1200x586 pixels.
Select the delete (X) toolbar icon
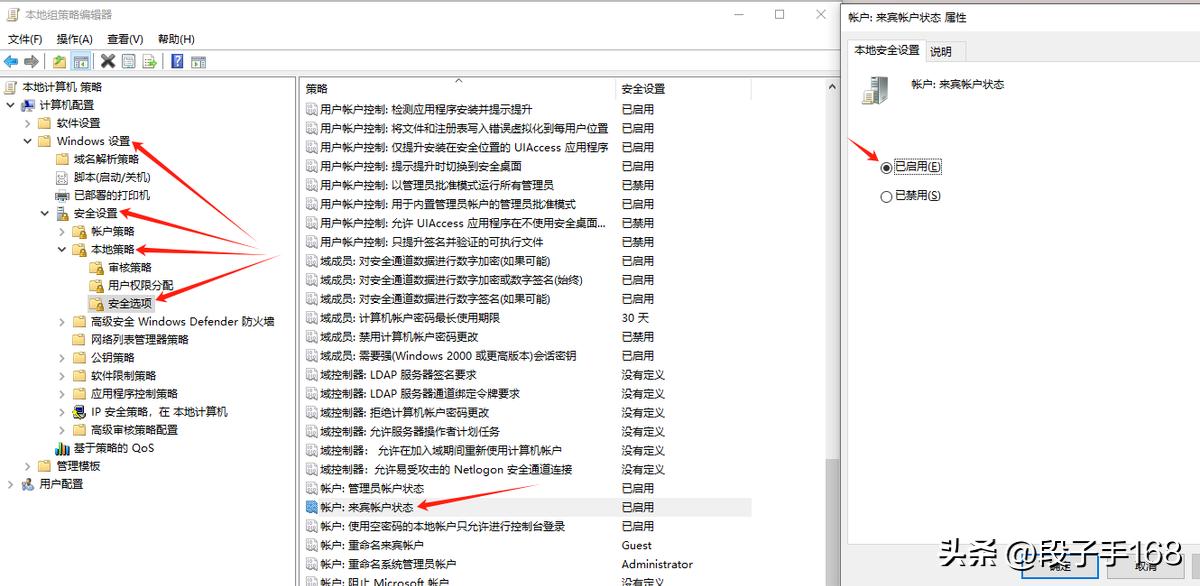pyautogui.click(x=108, y=61)
